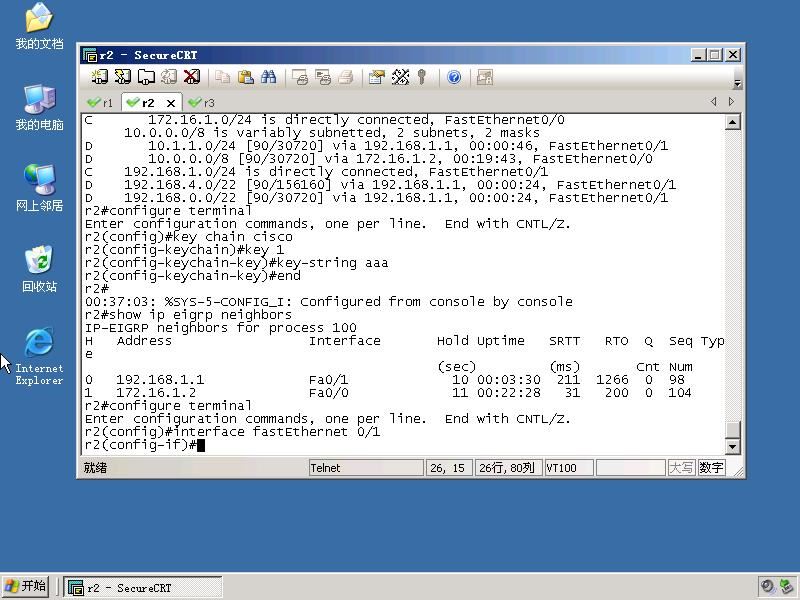The image size is (800, 600).
Task: Click the key-string aaa command line
Action: pyautogui.click(x=236, y=263)
